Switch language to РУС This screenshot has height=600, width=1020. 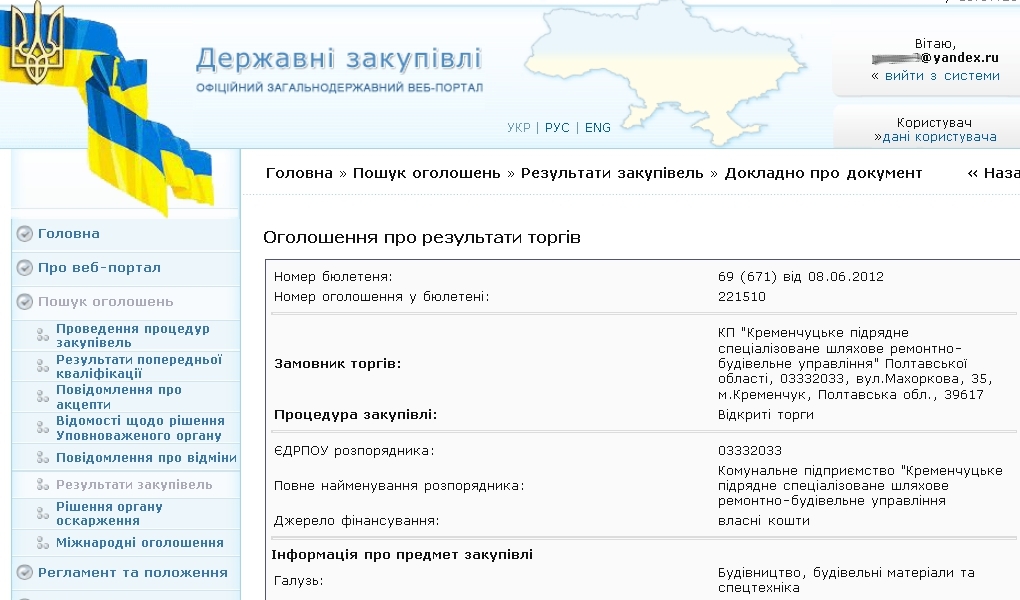[557, 128]
